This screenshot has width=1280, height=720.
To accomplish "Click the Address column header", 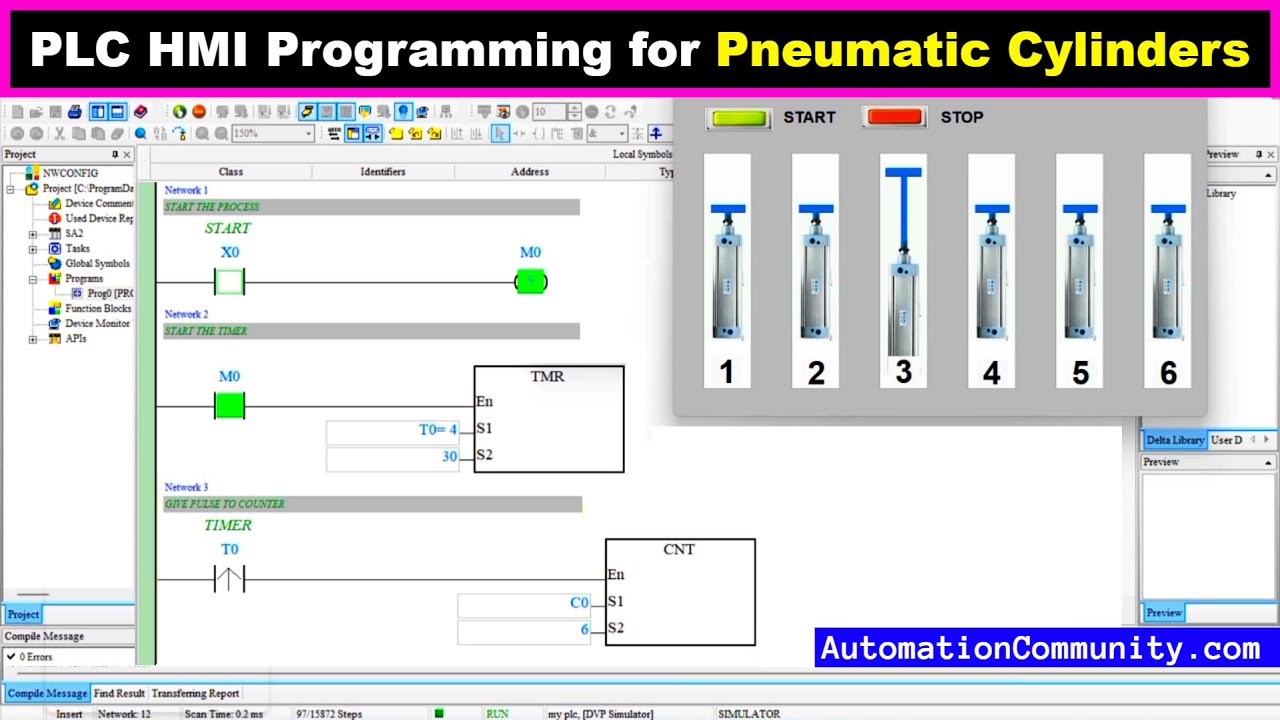I will [530, 172].
